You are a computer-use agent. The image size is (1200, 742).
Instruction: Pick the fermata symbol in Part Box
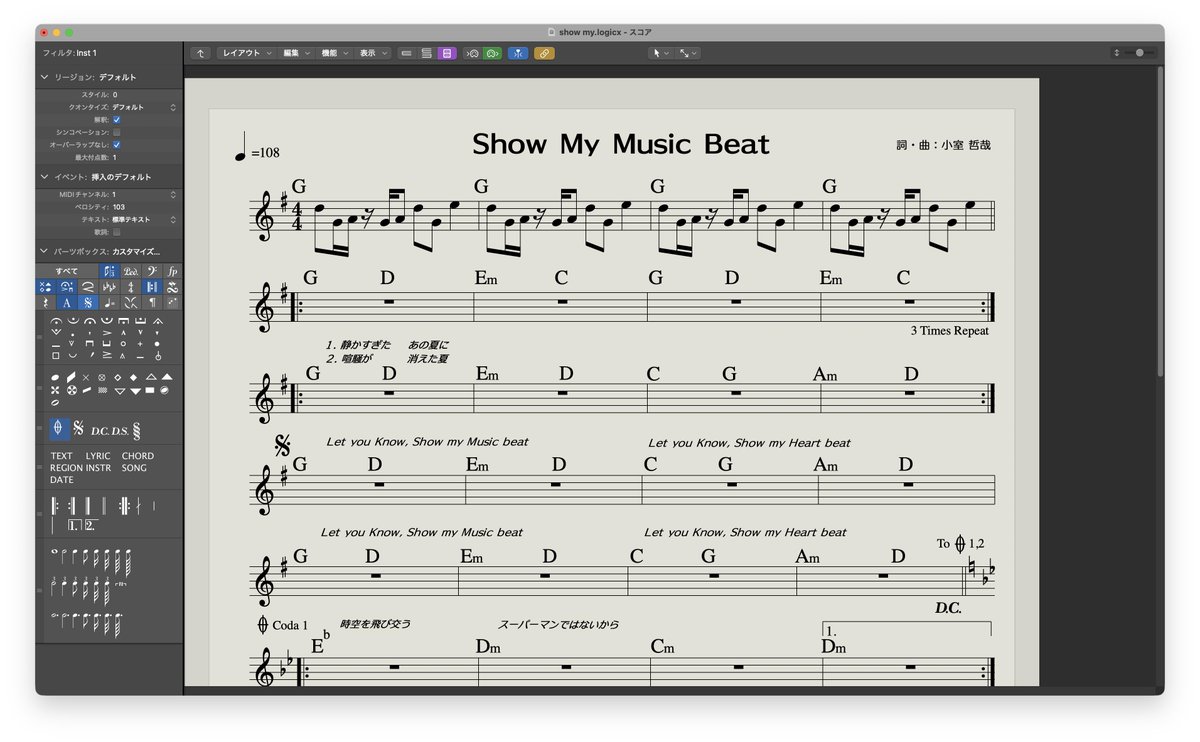55,321
